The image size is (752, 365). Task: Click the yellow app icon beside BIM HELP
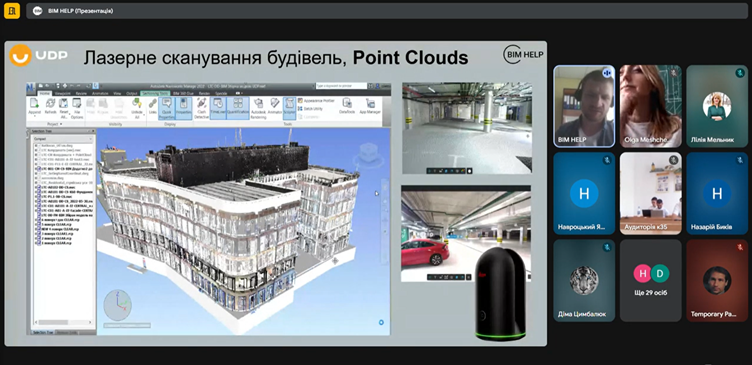click(x=12, y=11)
